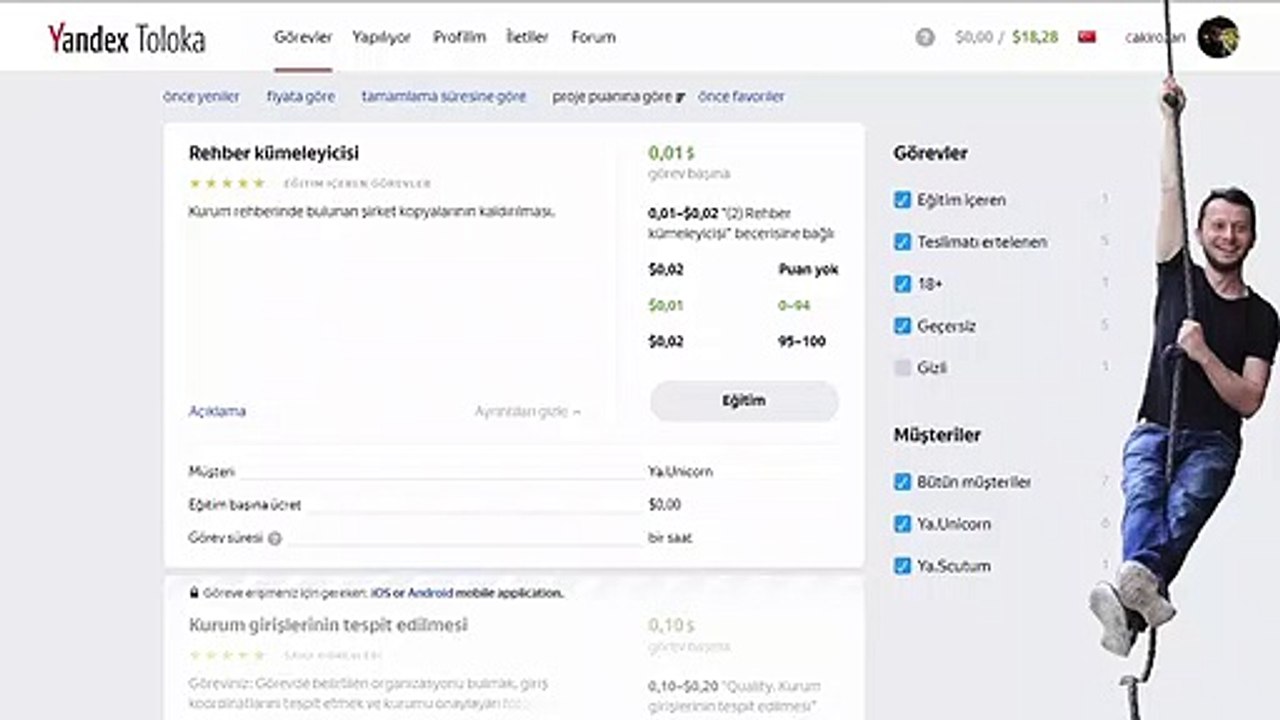Click the 'bir saat' task duration value

coord(669,538)
